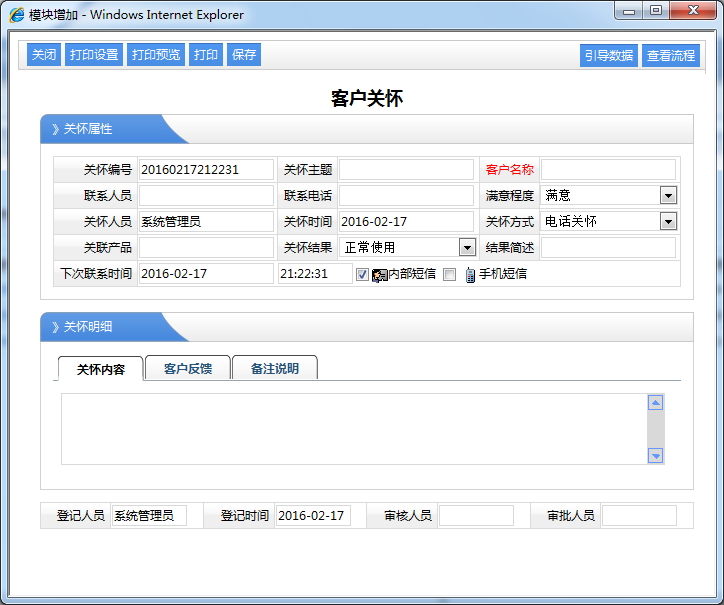Click the Internet Explorer icon in title bar
The height and width of the screenshot is (605, 724).
point(17,15)
